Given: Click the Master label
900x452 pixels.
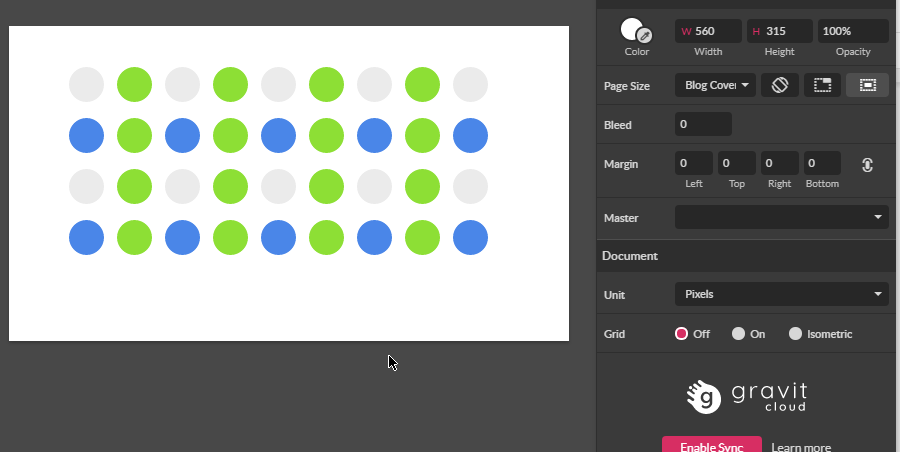Looking at the screenshot, I should pyautogui.click(x=621, y=218).
